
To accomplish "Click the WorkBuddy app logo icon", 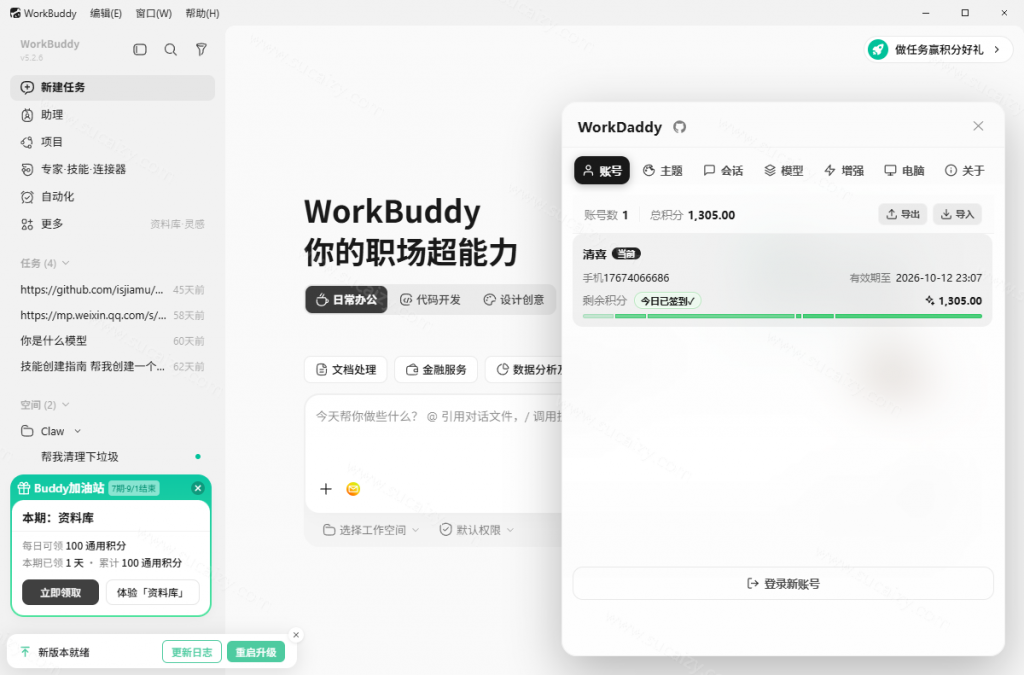I will click(x=15, y=13).
